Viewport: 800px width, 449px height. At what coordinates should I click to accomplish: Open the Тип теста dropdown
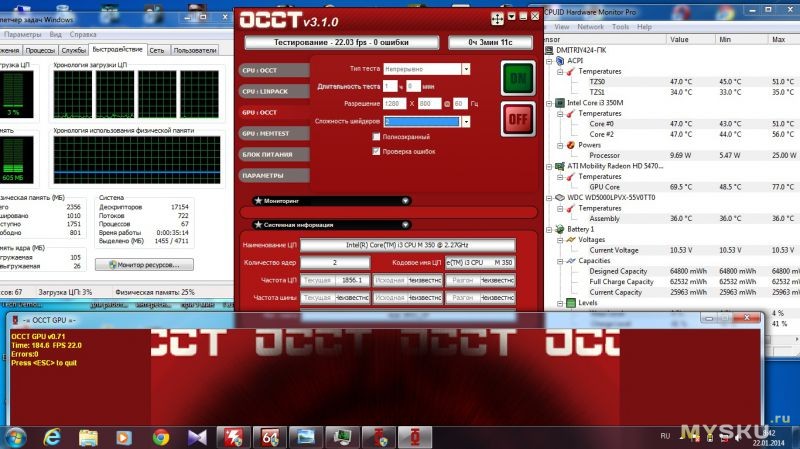(x=466, y=69)
